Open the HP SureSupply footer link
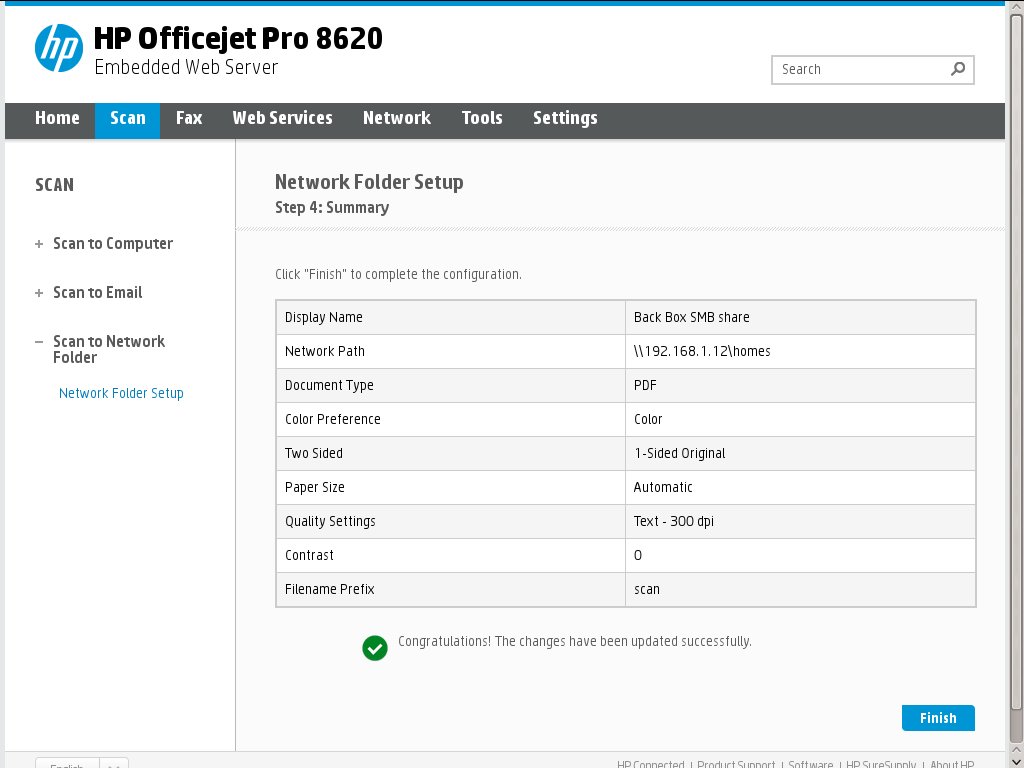1024x768 pixels. tap(881, 763)
